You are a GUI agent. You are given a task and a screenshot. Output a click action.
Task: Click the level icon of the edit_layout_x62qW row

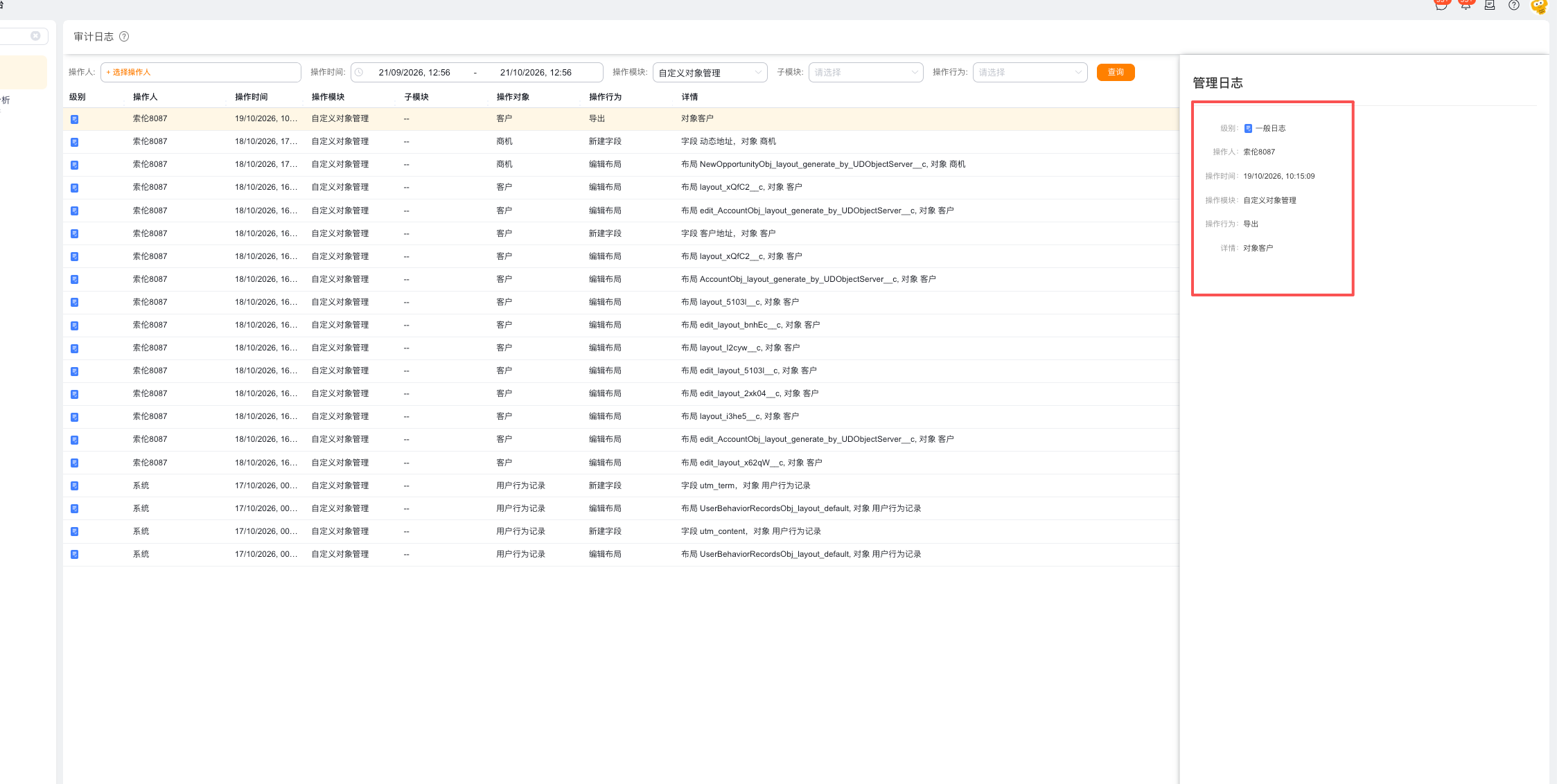click(74, 463)
